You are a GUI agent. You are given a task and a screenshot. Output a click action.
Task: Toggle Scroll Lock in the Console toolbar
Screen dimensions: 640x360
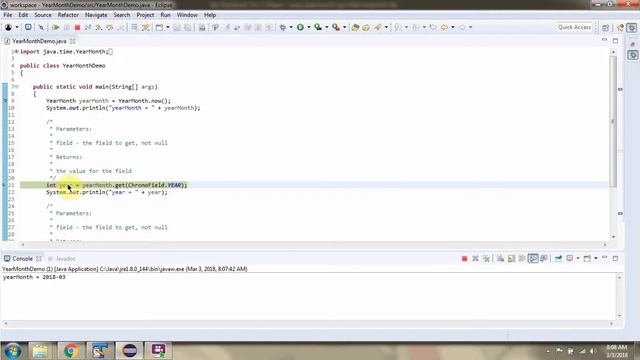pos(511,258)
